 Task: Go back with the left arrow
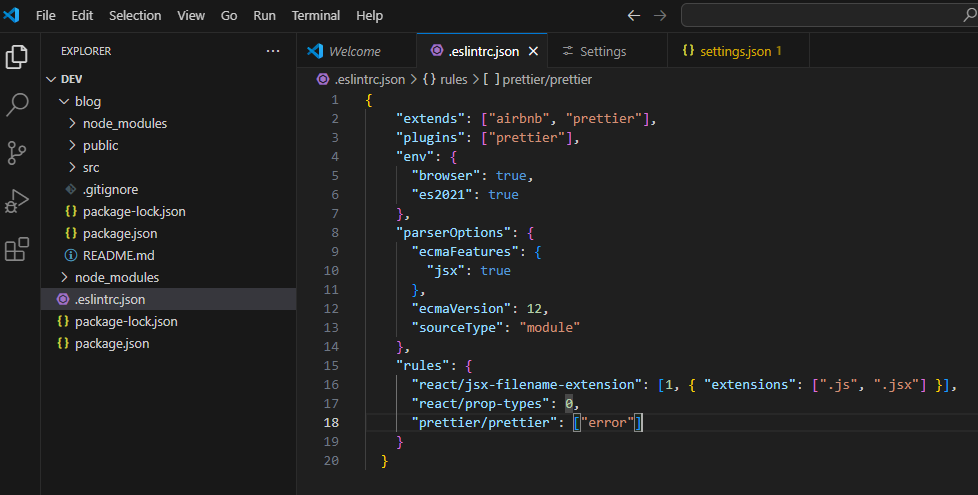coord(634,16)
